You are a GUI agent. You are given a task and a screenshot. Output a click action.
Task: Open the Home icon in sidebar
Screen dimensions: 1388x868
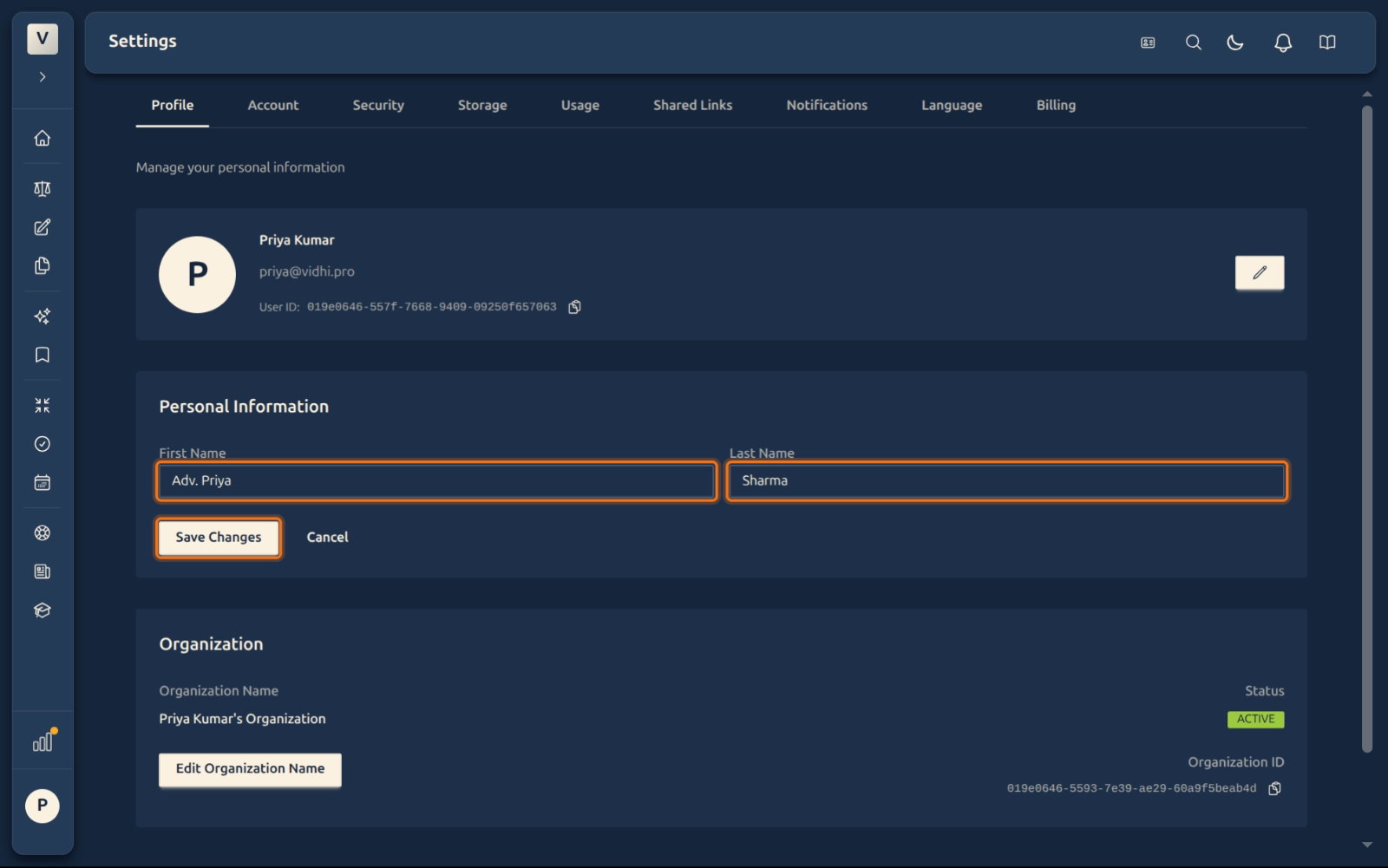pyautogui.click(x=43, y=139)
